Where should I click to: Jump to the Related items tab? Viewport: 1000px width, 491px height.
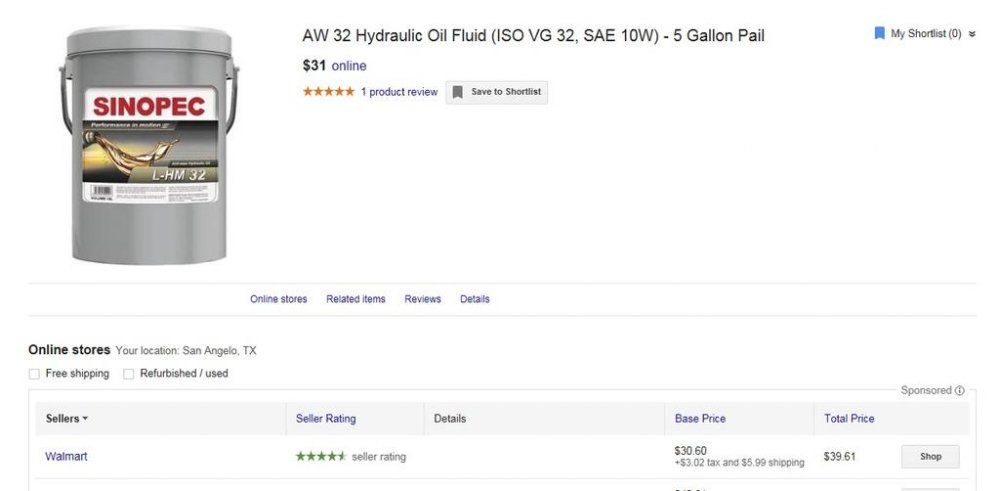pos(355,299)
